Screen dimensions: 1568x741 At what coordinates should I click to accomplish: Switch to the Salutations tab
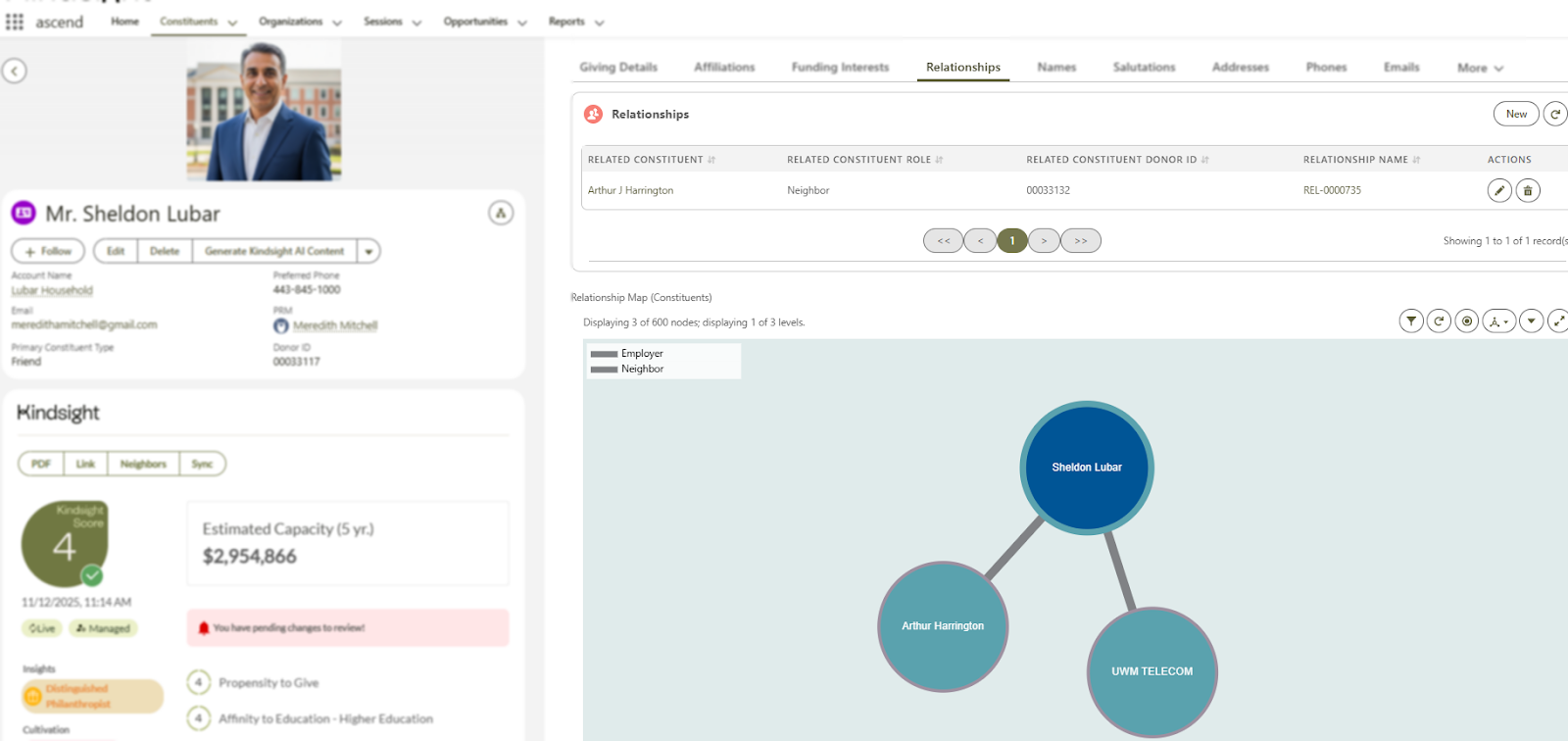(1144, 67)
